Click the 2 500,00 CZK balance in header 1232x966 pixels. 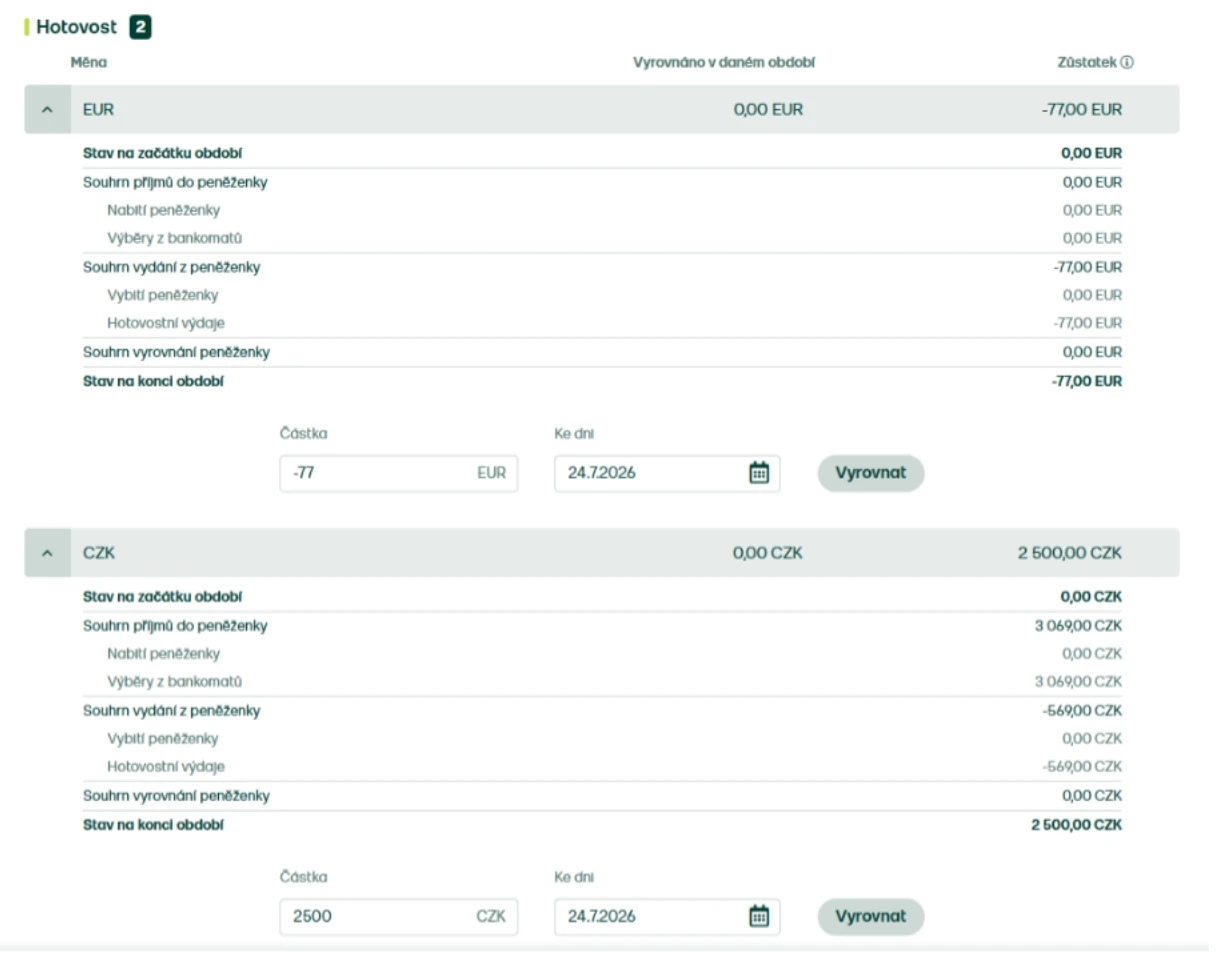click(1070, 553)
